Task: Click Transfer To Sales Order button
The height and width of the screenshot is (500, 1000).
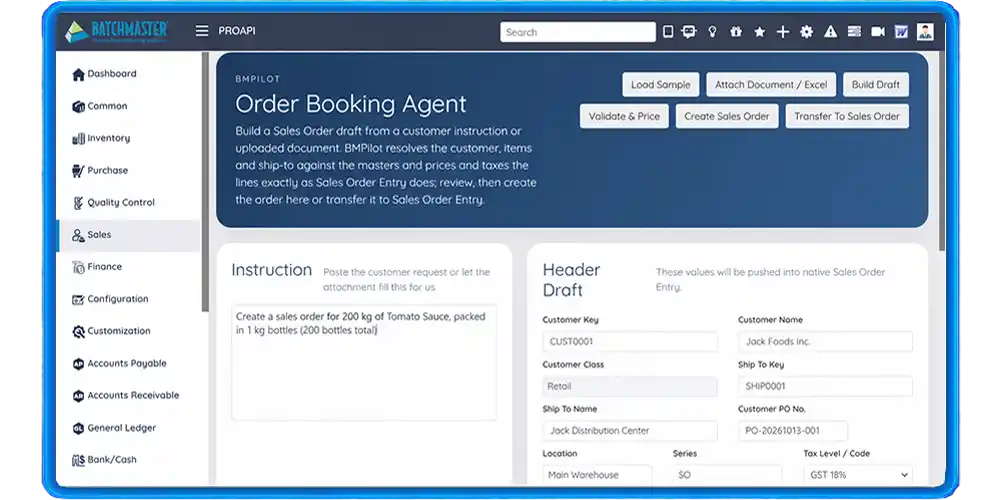Action: 847,117
